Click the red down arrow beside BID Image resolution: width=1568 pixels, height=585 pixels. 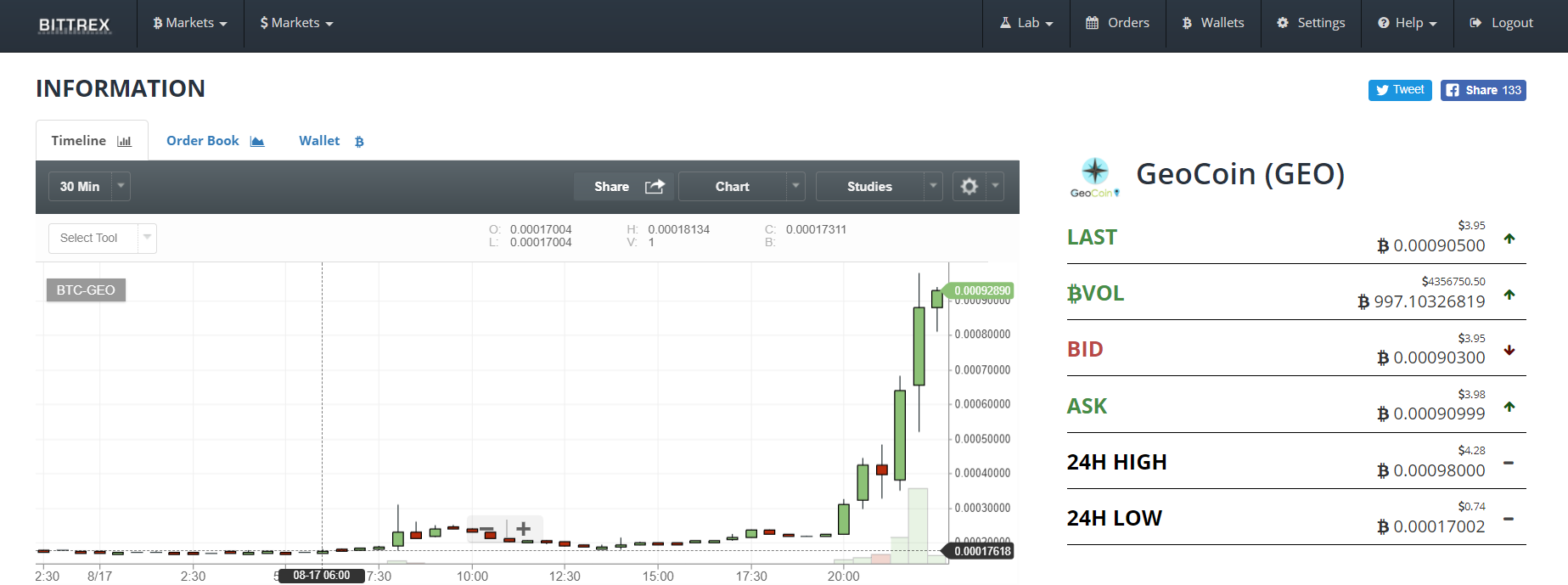[1509, 350]
